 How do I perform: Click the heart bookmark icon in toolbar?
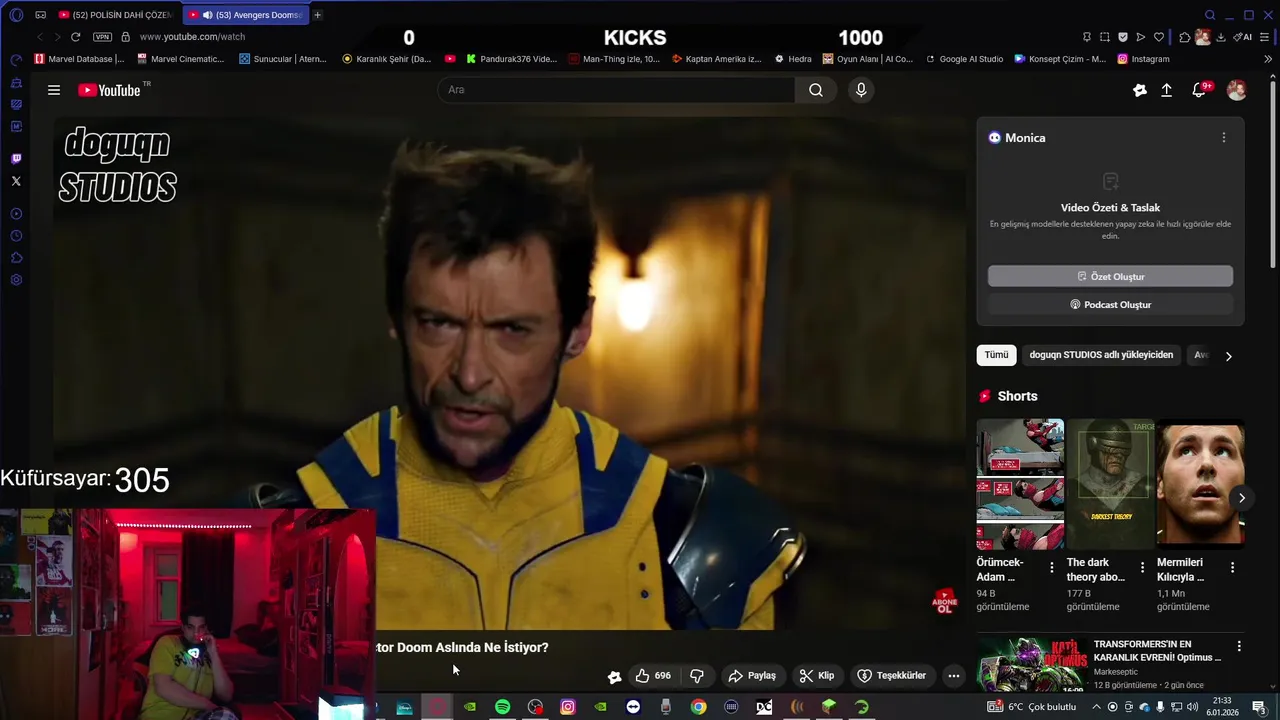[x=1159, y=37]
